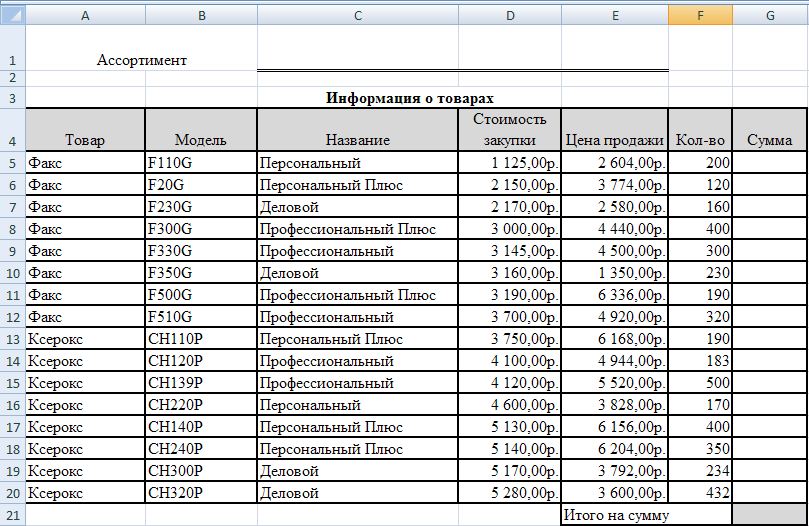Viewport: 809px width, 526px height.
Task: Select highlighted column F header
Action: pyautogui.click(x=700, y=15)
